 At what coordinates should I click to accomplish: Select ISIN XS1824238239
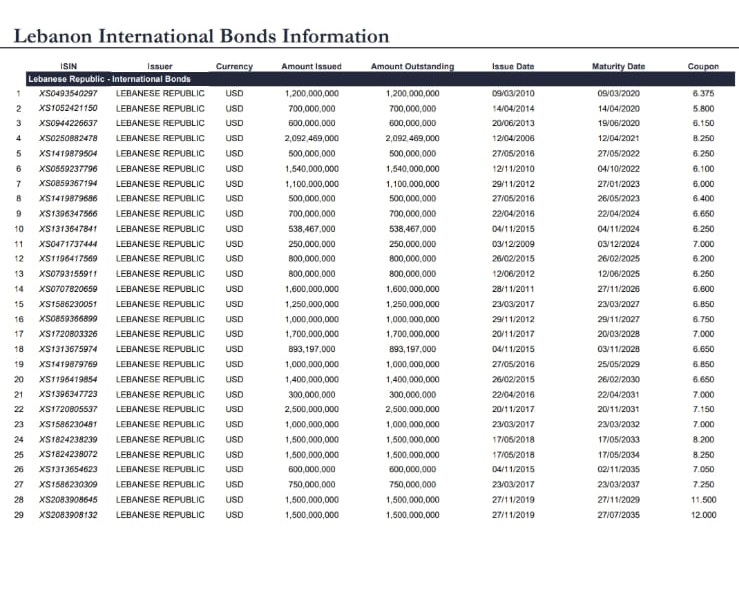(68, 439)
